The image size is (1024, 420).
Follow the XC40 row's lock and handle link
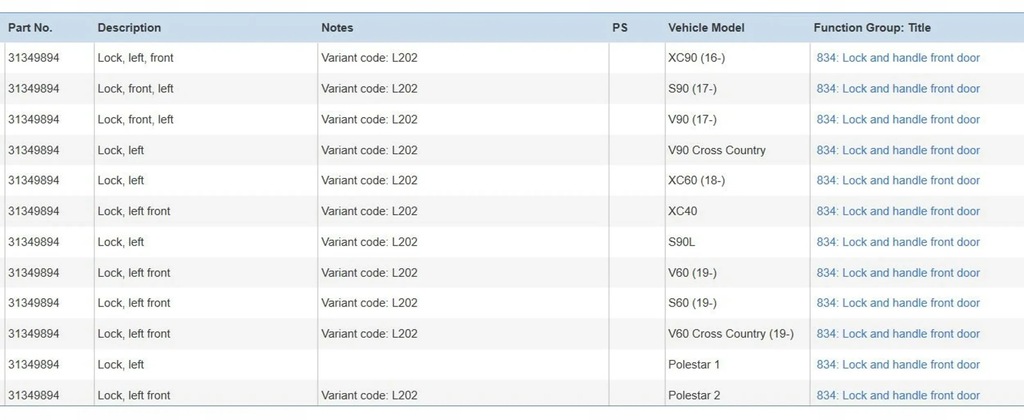coord(898,211)
